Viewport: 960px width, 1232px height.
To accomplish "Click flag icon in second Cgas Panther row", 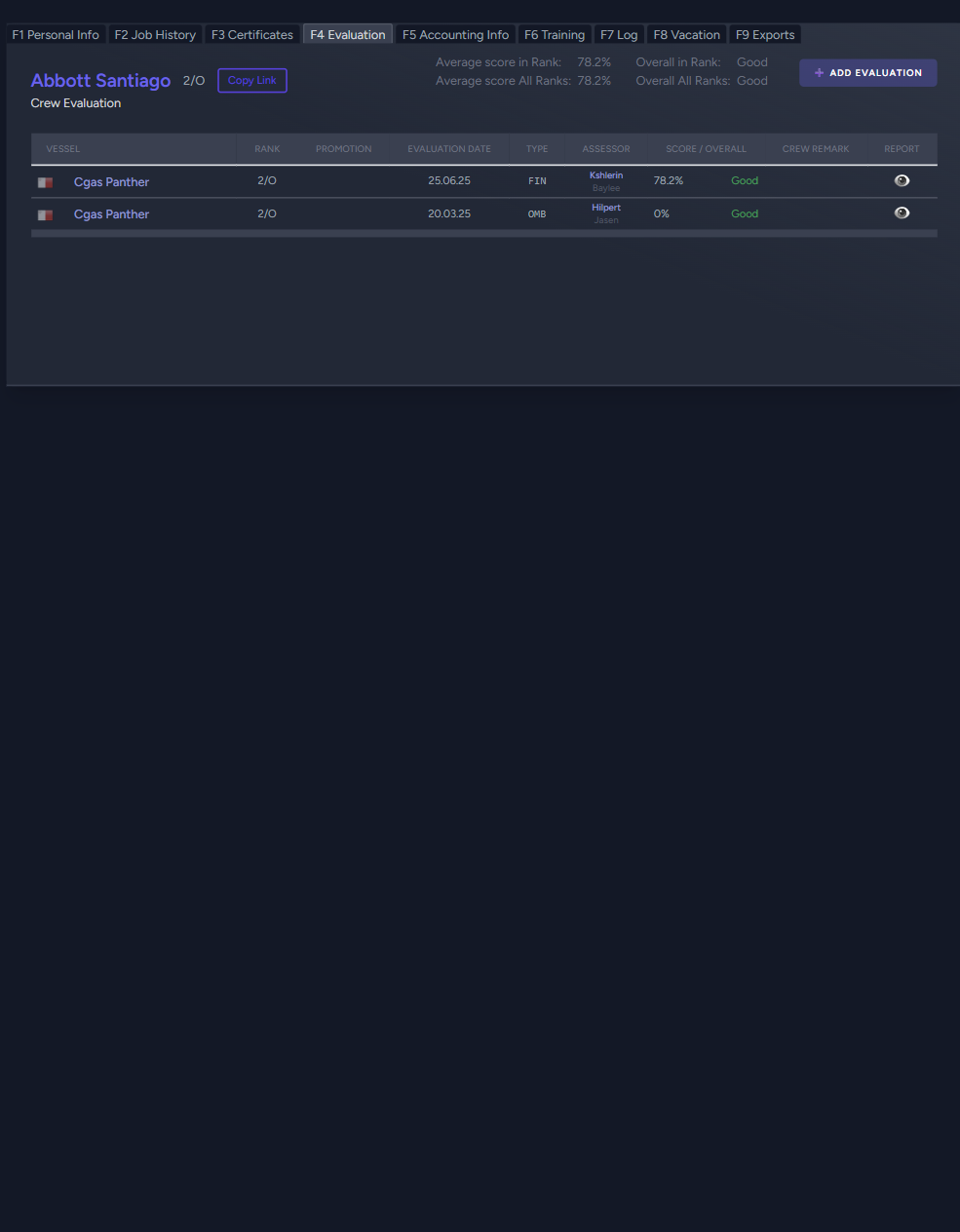I will 45,214.
